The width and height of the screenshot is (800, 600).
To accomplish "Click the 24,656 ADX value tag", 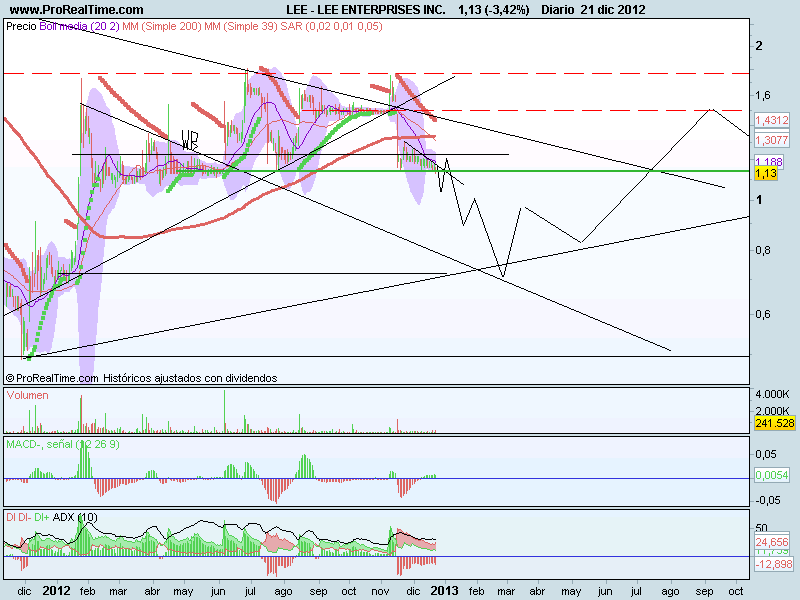I will [x=771, y=542].
